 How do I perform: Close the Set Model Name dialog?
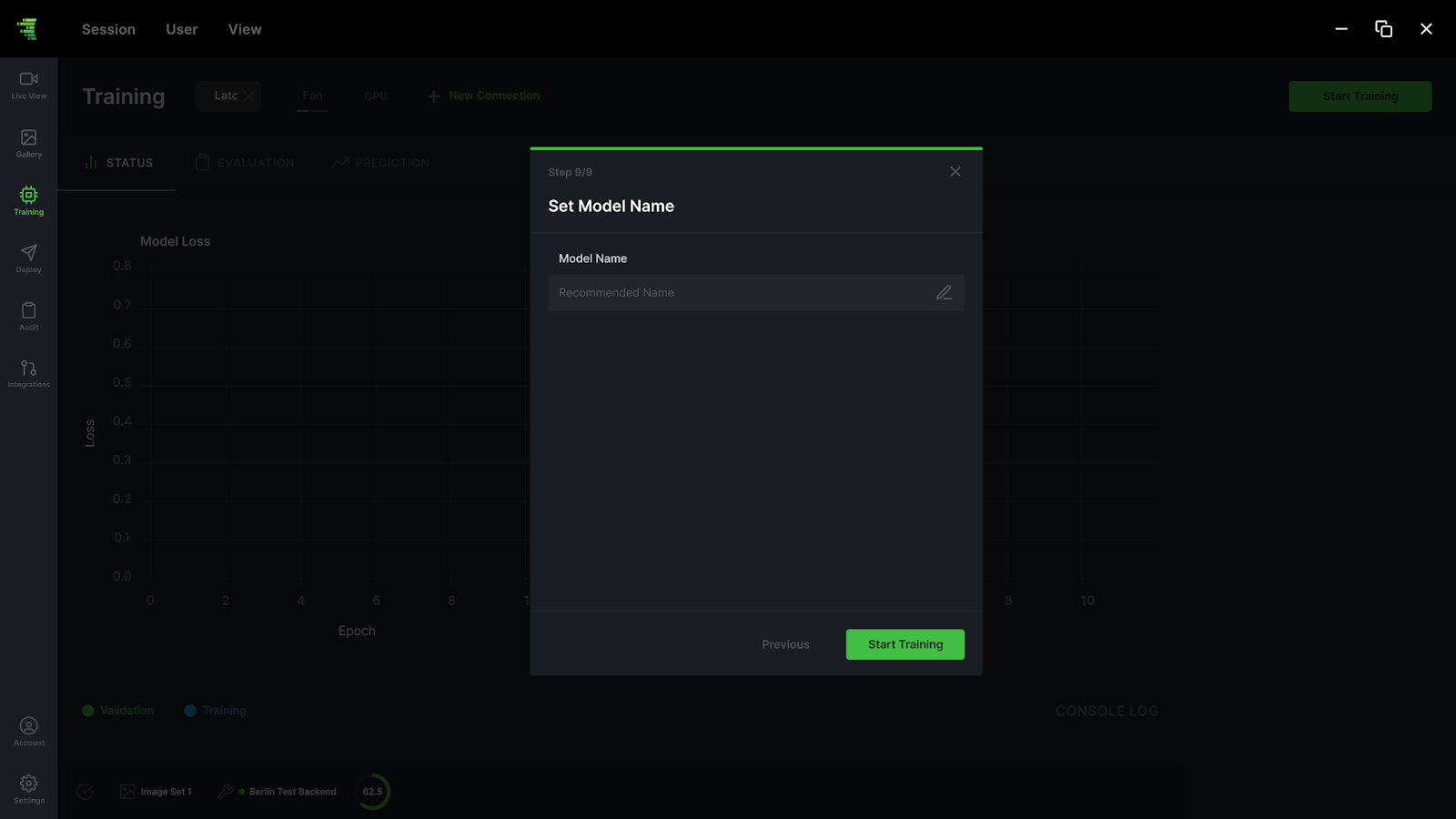[x=955, y=171]
